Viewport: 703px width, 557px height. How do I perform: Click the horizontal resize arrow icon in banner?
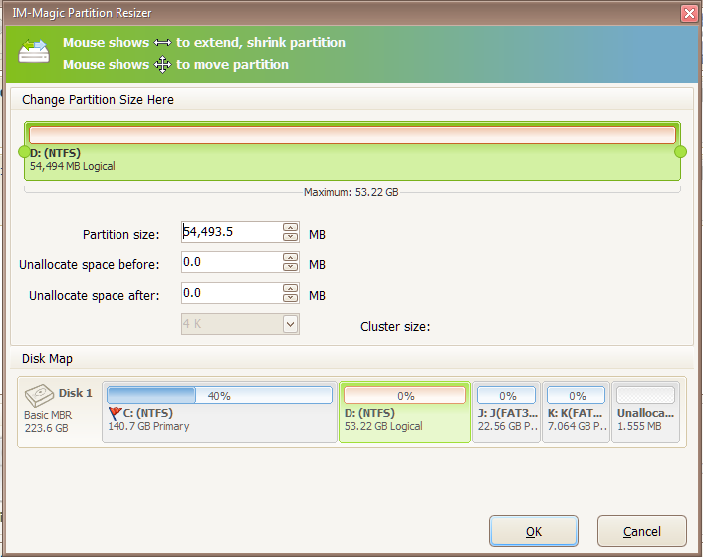pyautogui.click(x=162, y=43)
